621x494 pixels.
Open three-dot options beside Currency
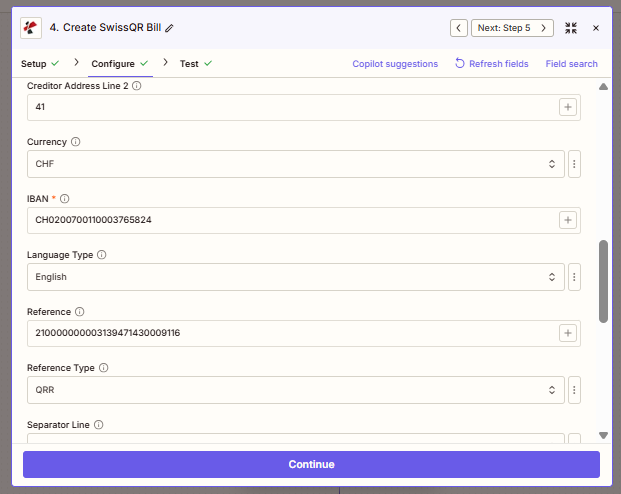pyautogui.click(x=574, y=163)
